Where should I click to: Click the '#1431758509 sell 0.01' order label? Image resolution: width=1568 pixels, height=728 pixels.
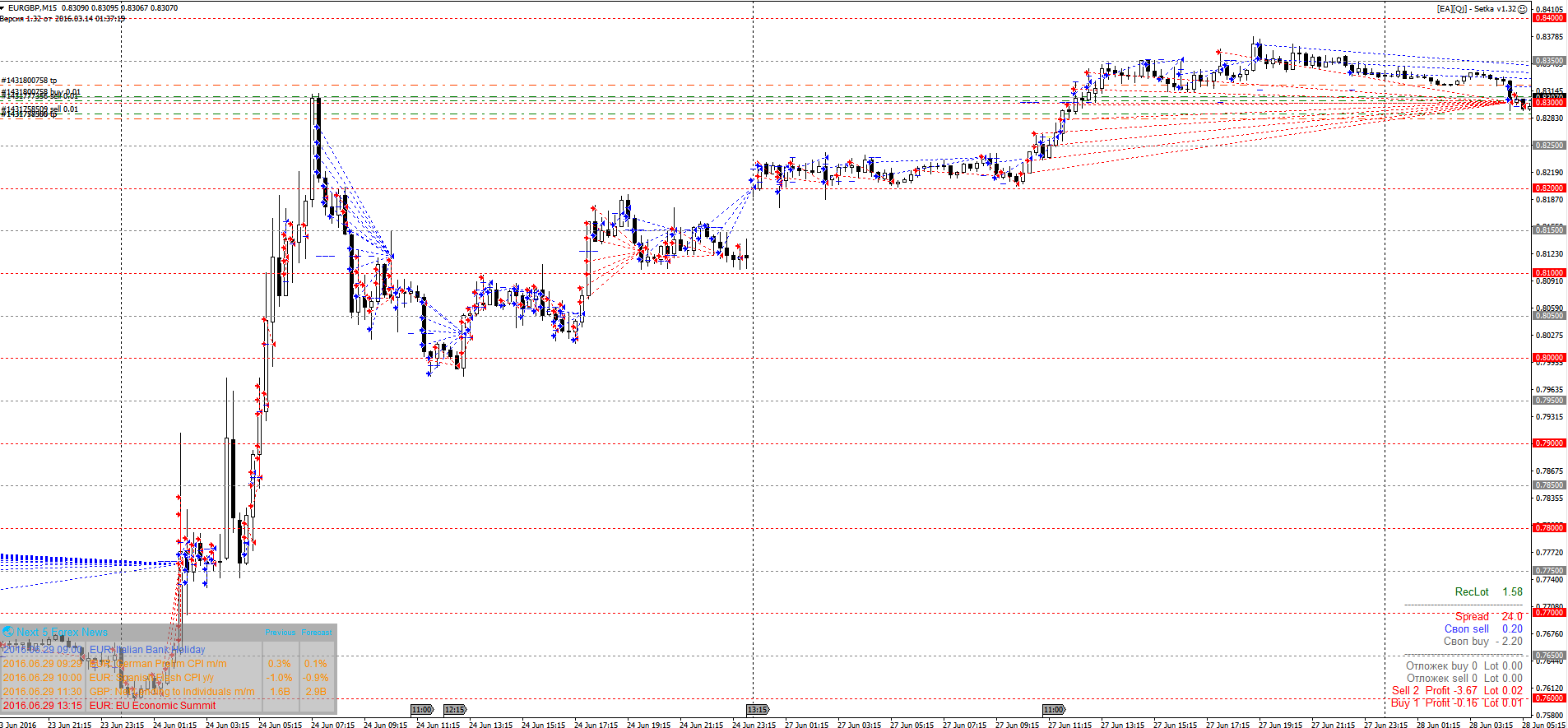40,109
